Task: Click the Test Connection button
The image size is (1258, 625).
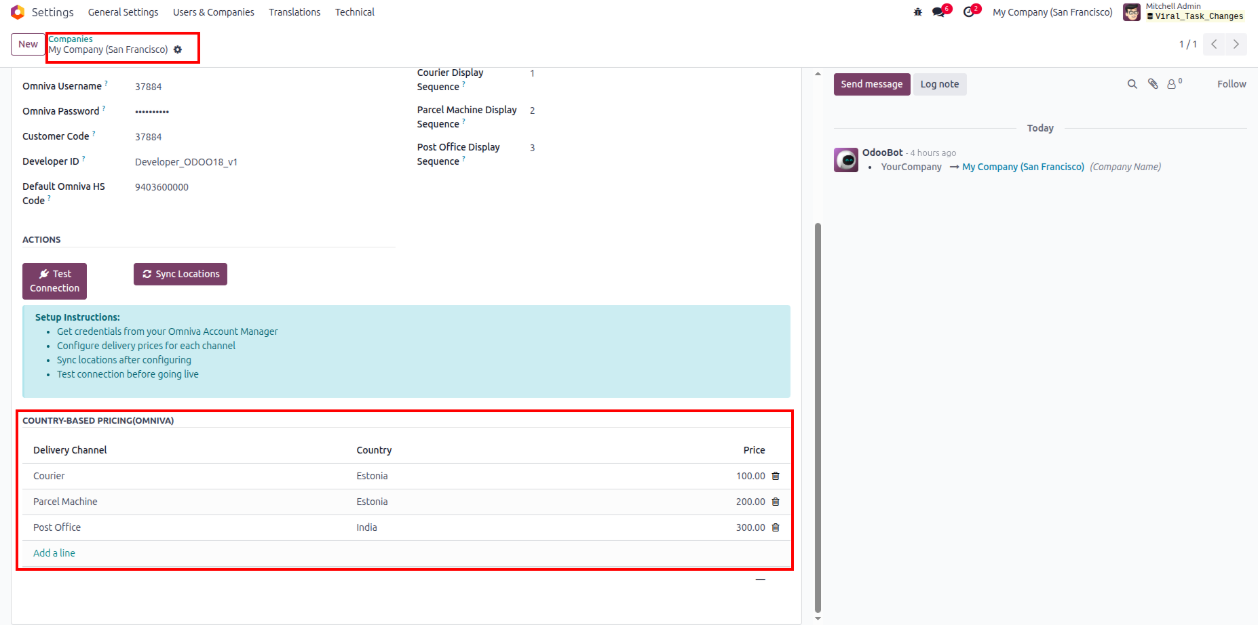Action: [55, 281]
